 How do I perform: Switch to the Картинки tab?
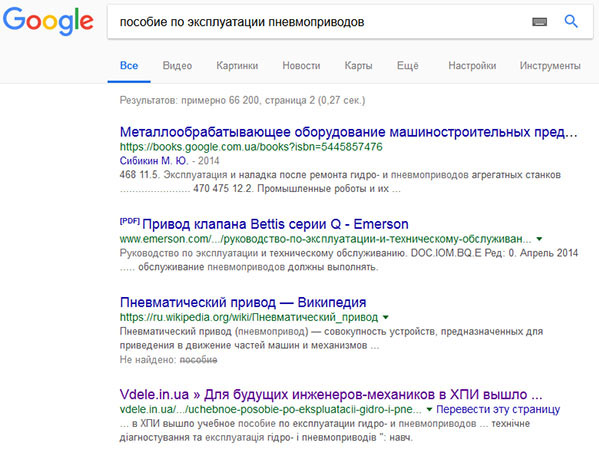pos(237,66)
